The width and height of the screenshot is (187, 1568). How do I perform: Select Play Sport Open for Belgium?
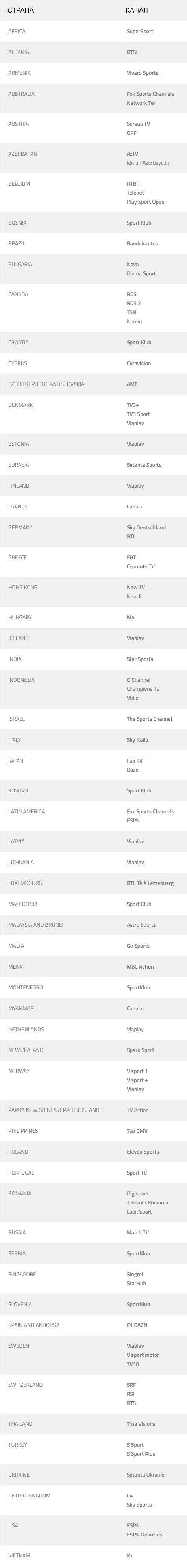[146, 202]
